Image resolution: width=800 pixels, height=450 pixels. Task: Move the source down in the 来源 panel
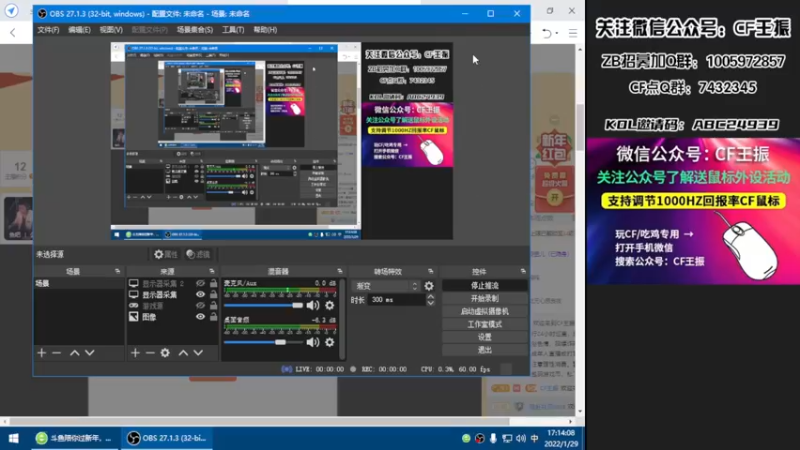198,353
